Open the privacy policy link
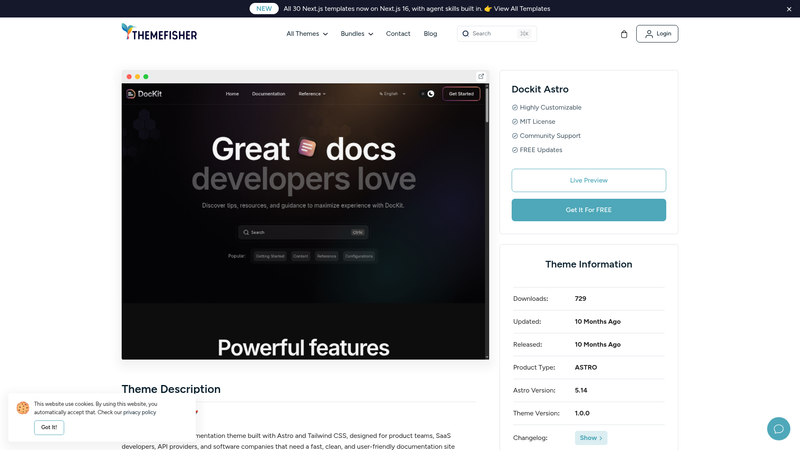This screenshot has height=450, width=800. [139, 412]
